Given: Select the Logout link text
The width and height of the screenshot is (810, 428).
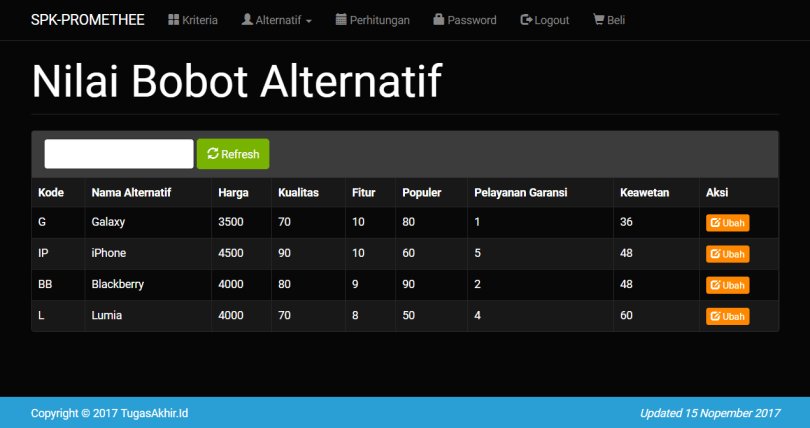Looking at the screenshot, I should click(551, 20).
